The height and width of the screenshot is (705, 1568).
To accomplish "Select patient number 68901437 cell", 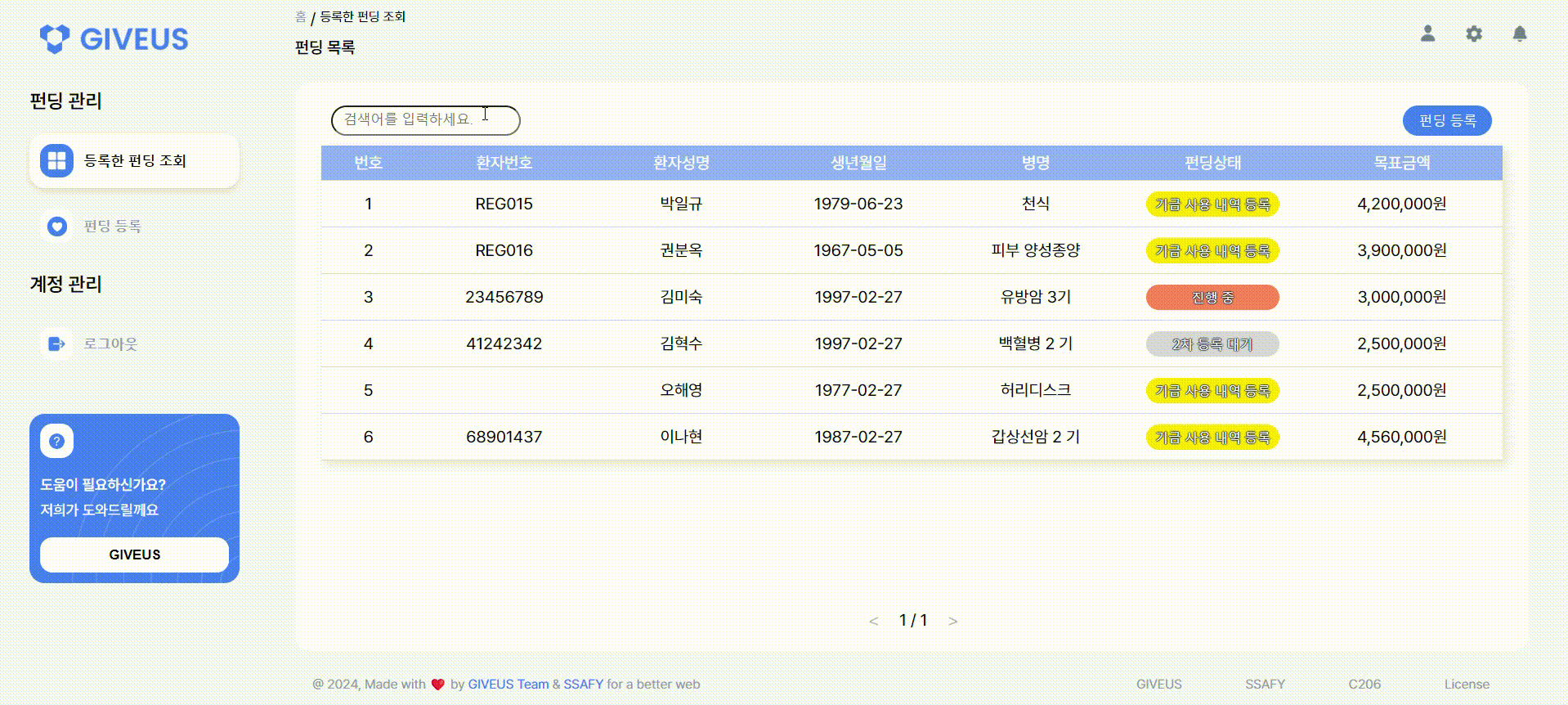I will coord(504,437).
